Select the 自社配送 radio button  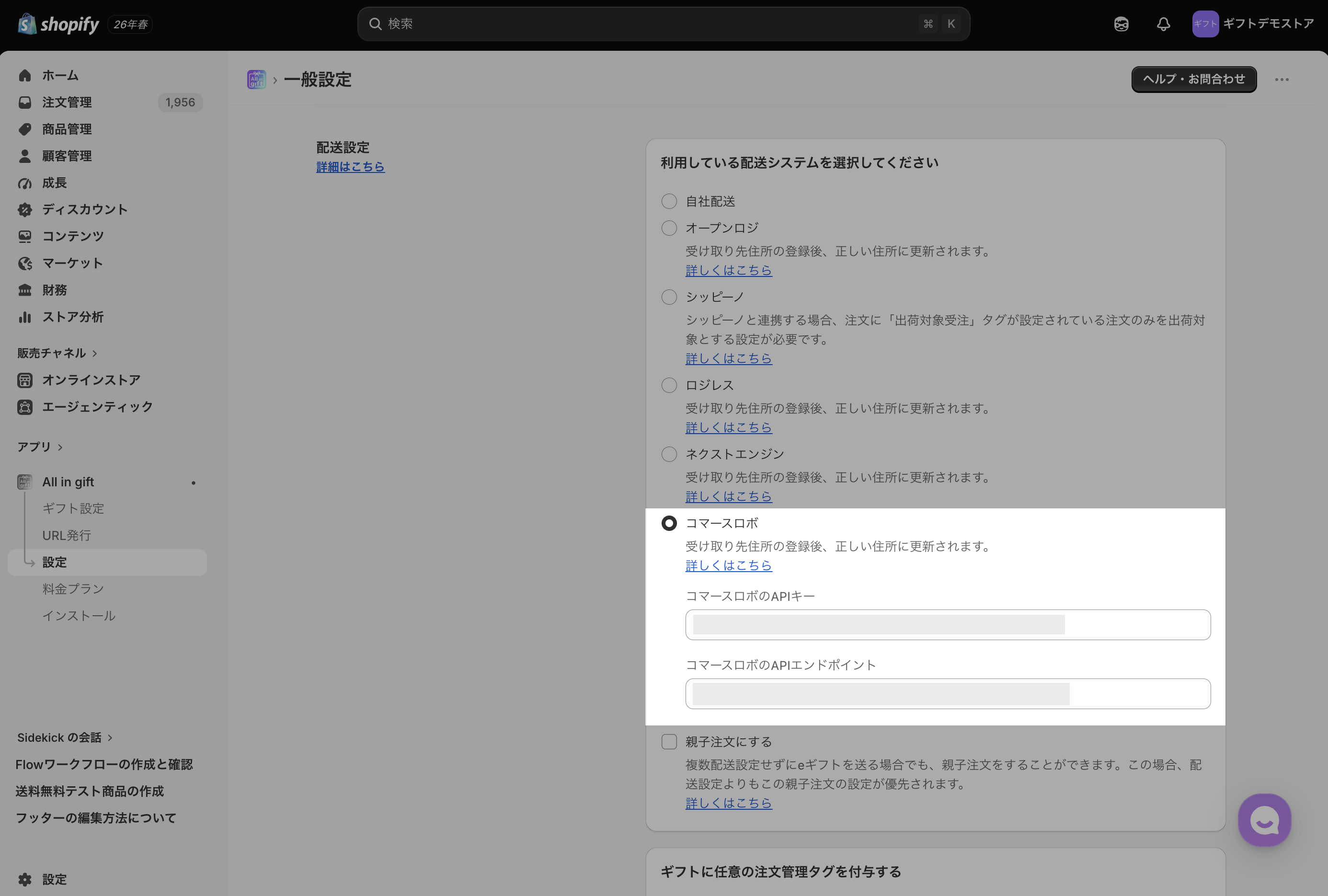click(x=669, y=201)
